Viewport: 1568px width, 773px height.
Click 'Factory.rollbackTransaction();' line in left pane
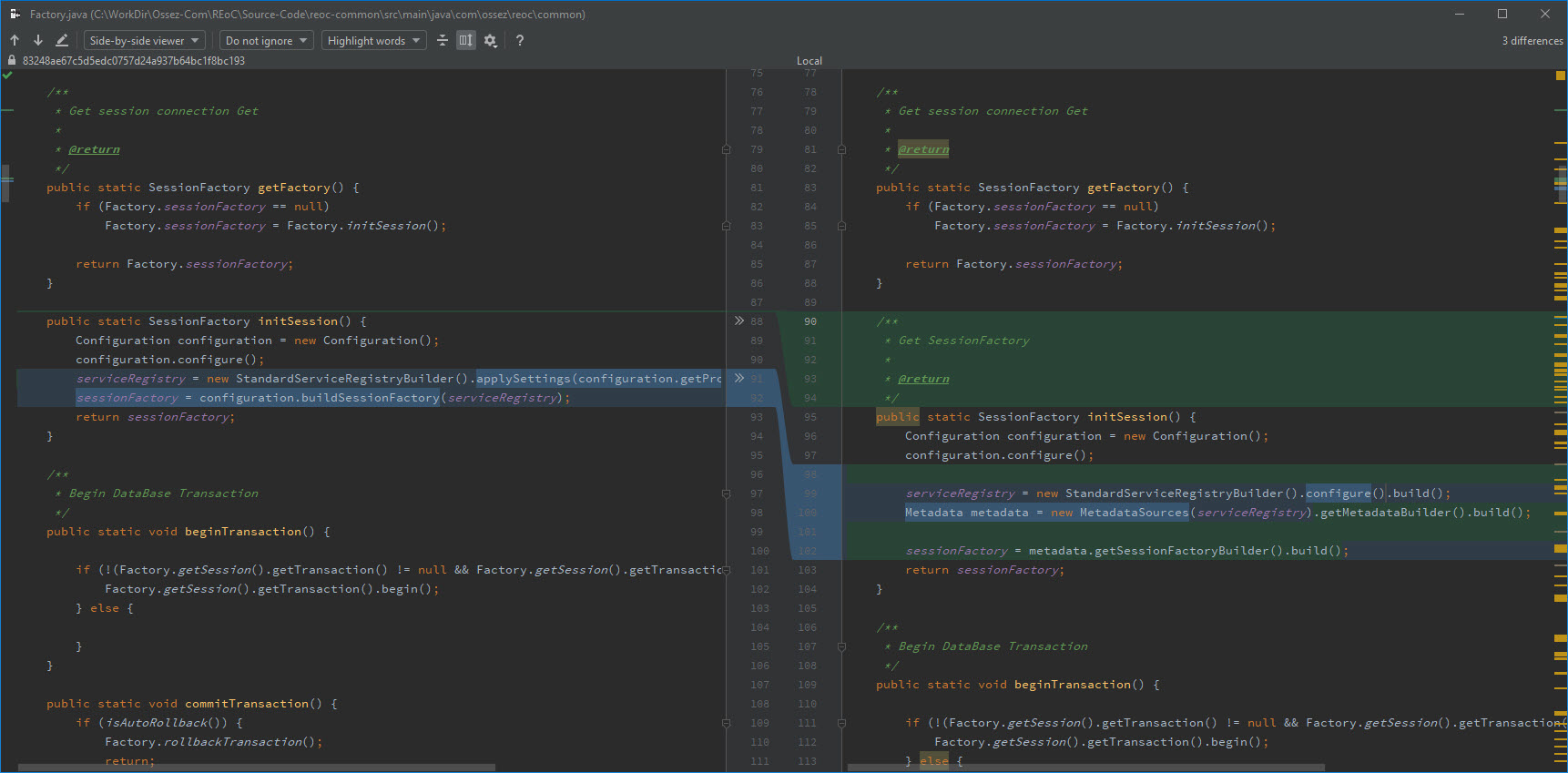coord(214,742)
